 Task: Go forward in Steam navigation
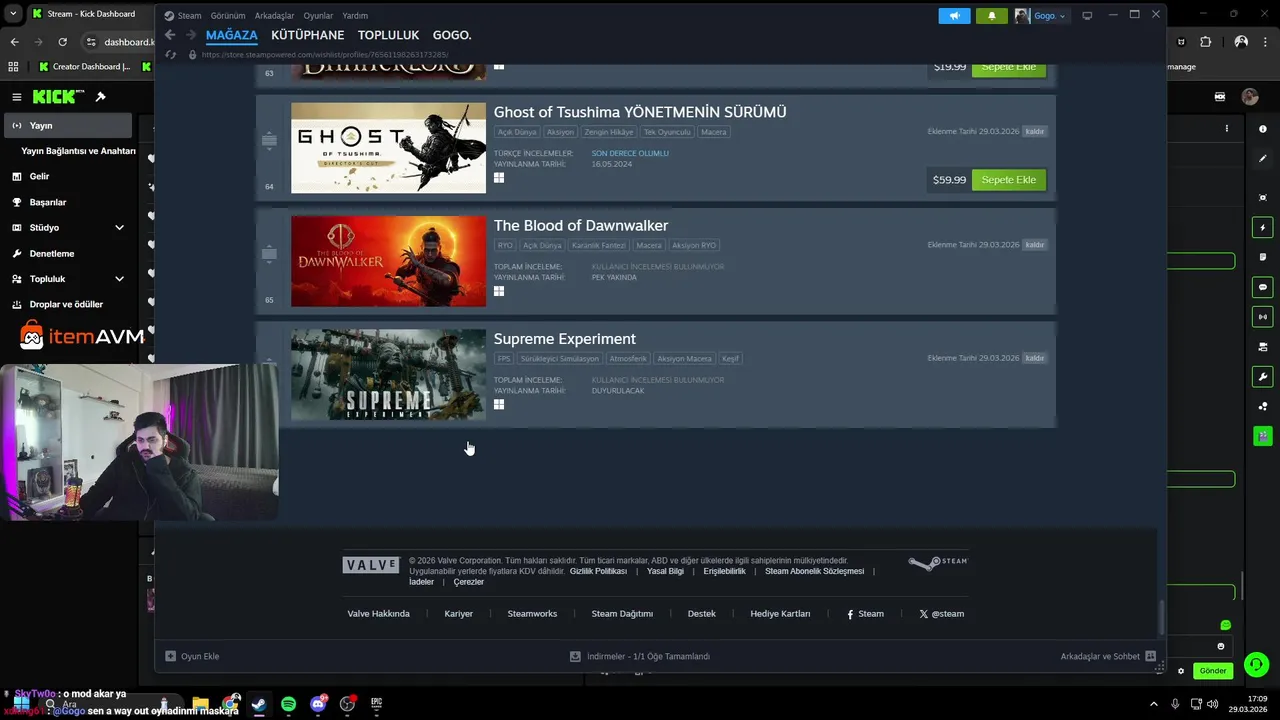pos(191,35)
